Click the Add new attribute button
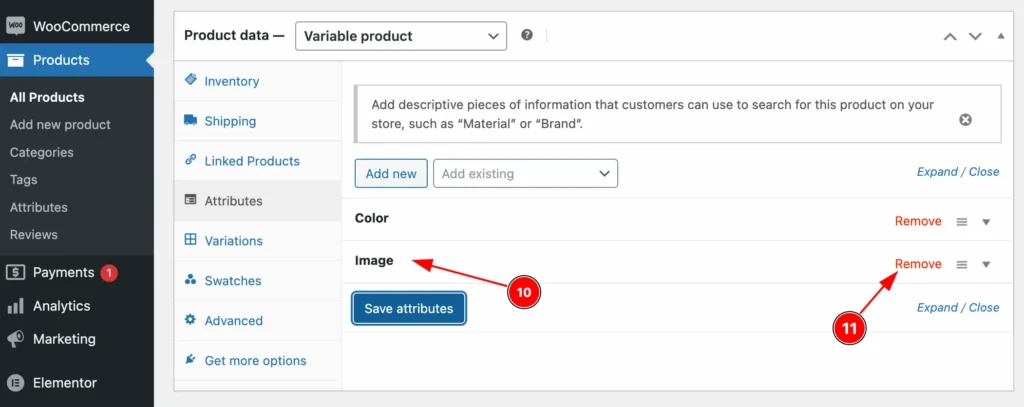1024x407 pixels. click(x=391, y=174)
